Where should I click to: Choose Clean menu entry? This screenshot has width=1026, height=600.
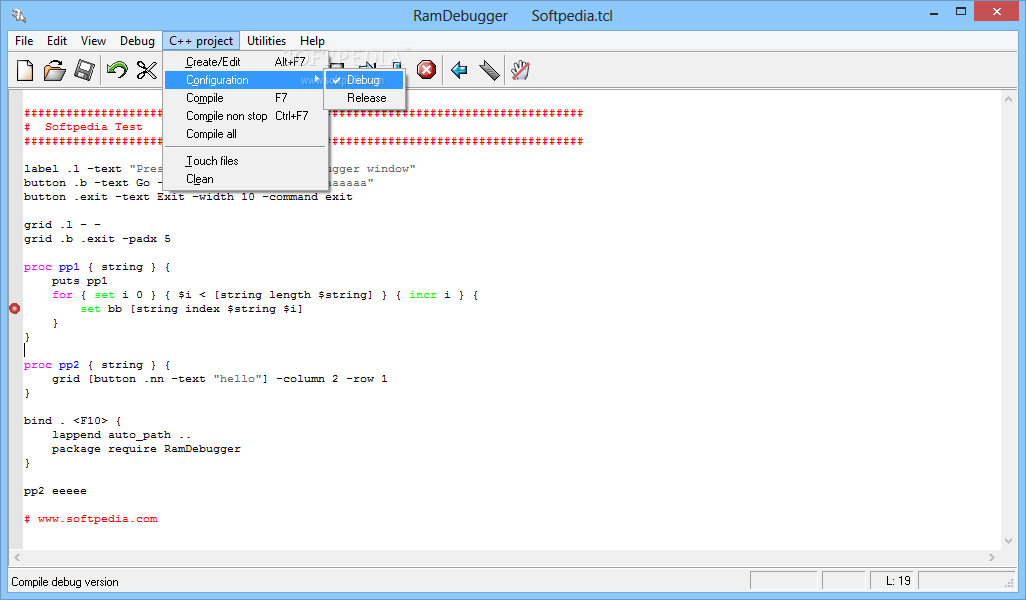[x=245, y=179]
